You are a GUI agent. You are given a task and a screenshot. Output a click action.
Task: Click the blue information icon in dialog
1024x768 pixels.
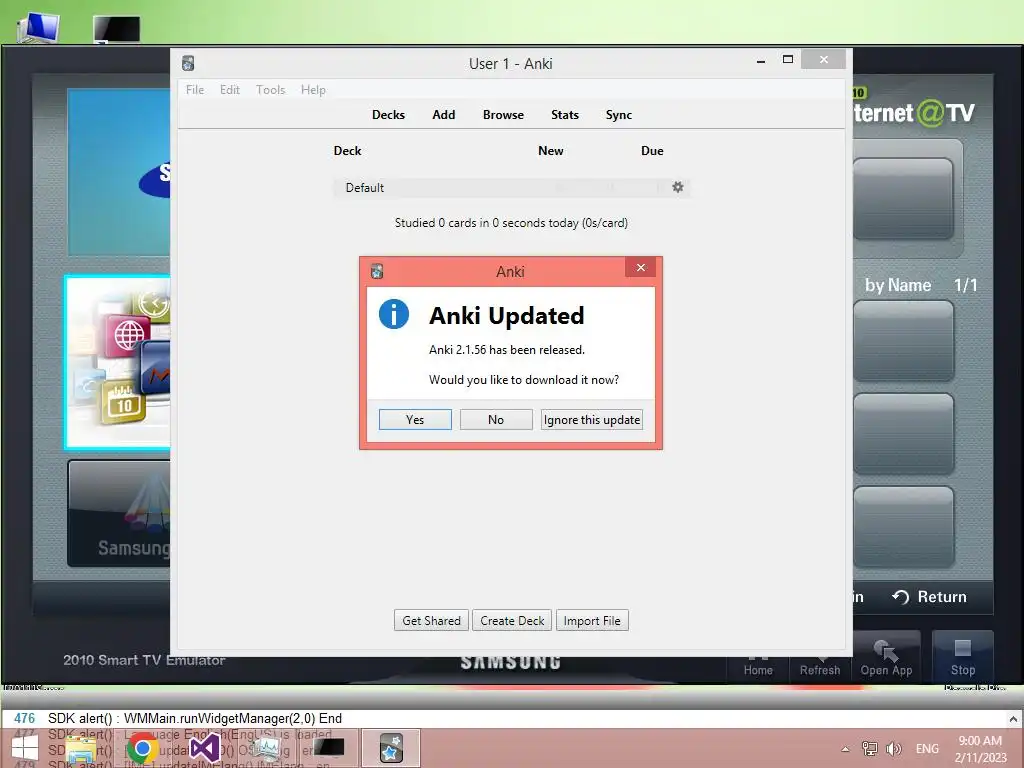coord(394,314)
